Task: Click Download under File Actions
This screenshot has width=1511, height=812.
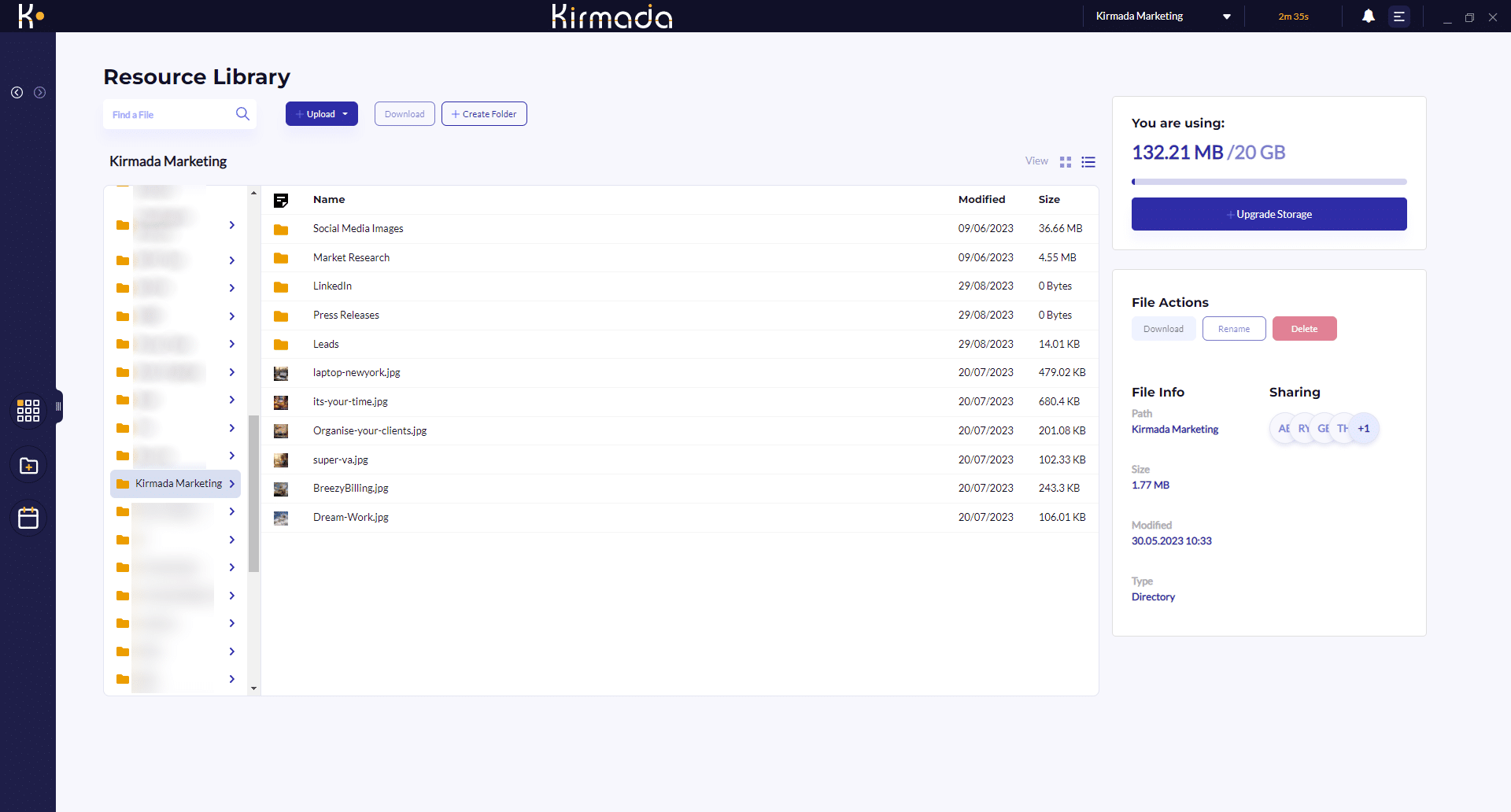Action: pyautogui.click(x=1164, y=329)
